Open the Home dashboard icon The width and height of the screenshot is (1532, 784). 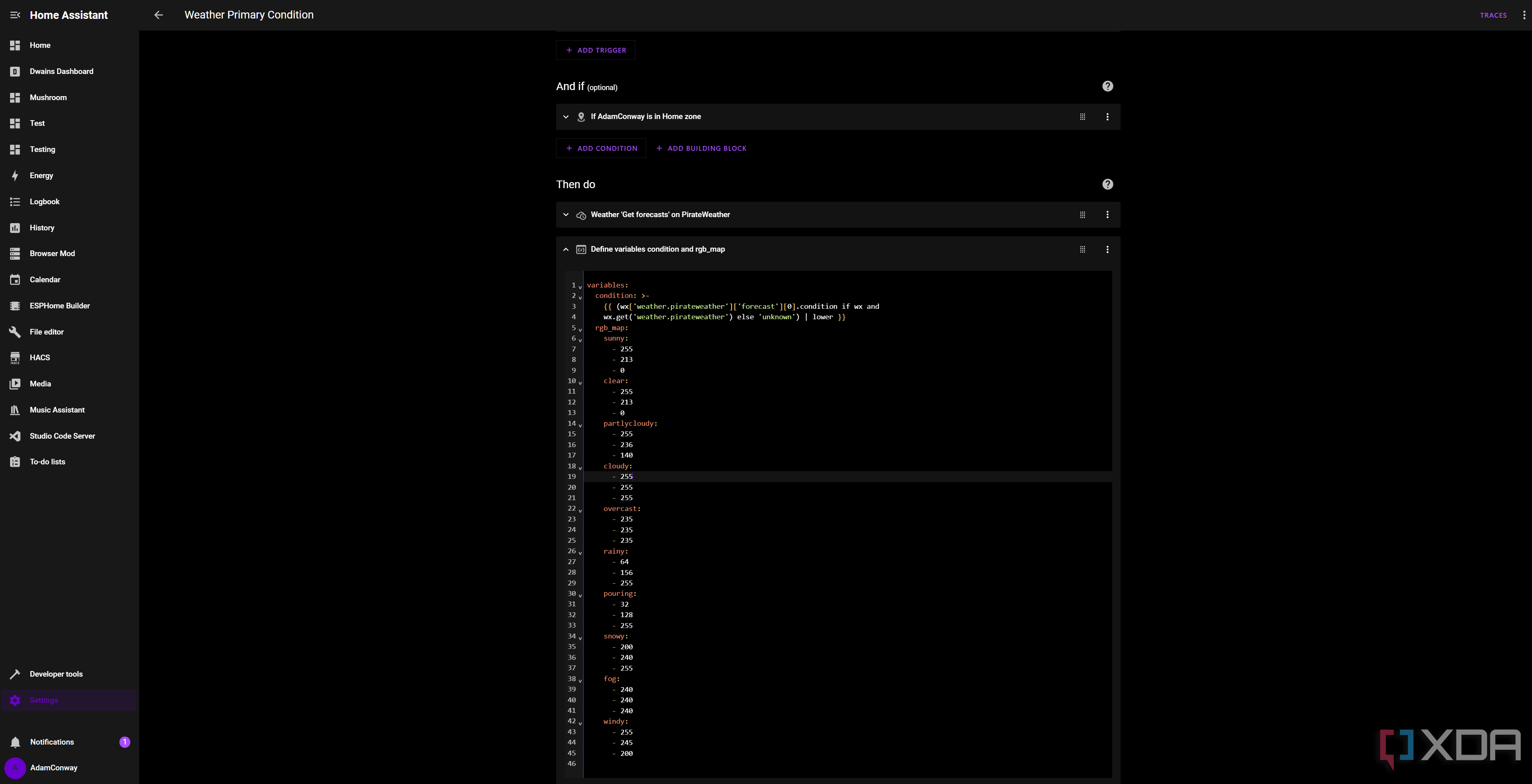tap(15, 45)
